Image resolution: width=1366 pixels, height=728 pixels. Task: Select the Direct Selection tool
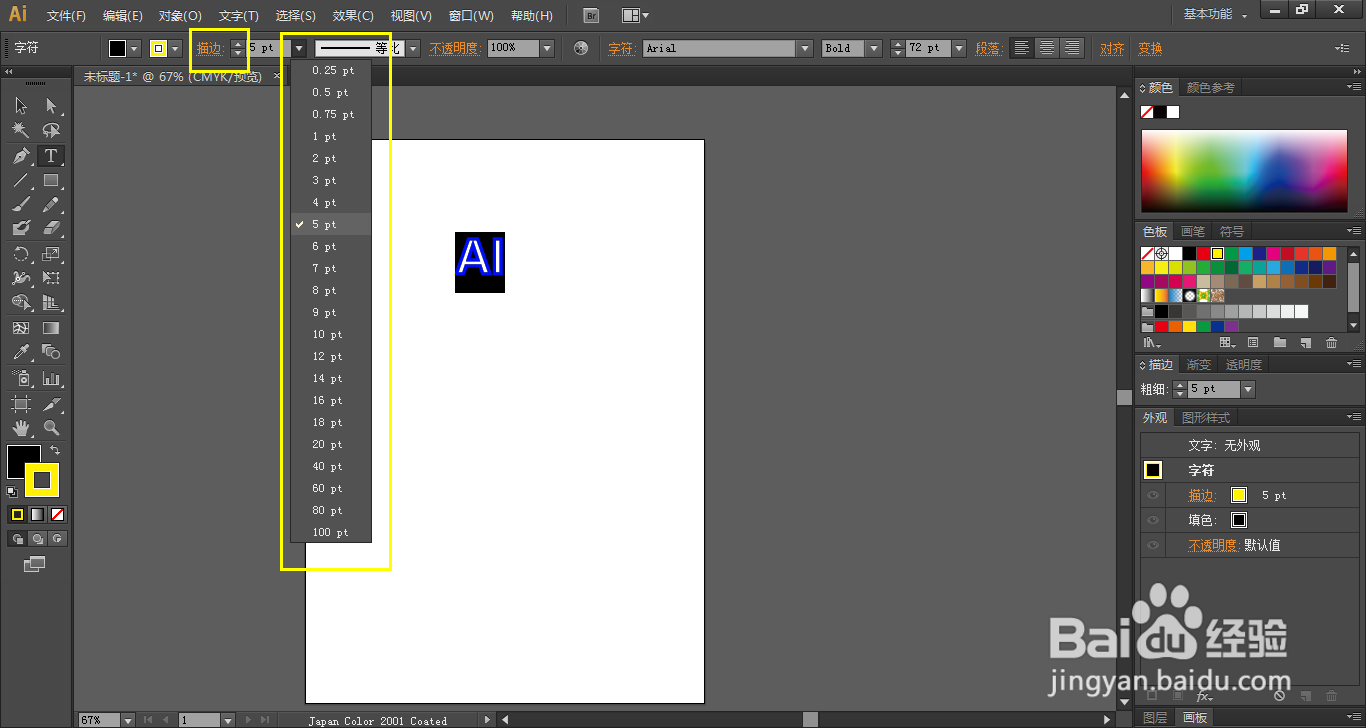[x=51, y=106]
